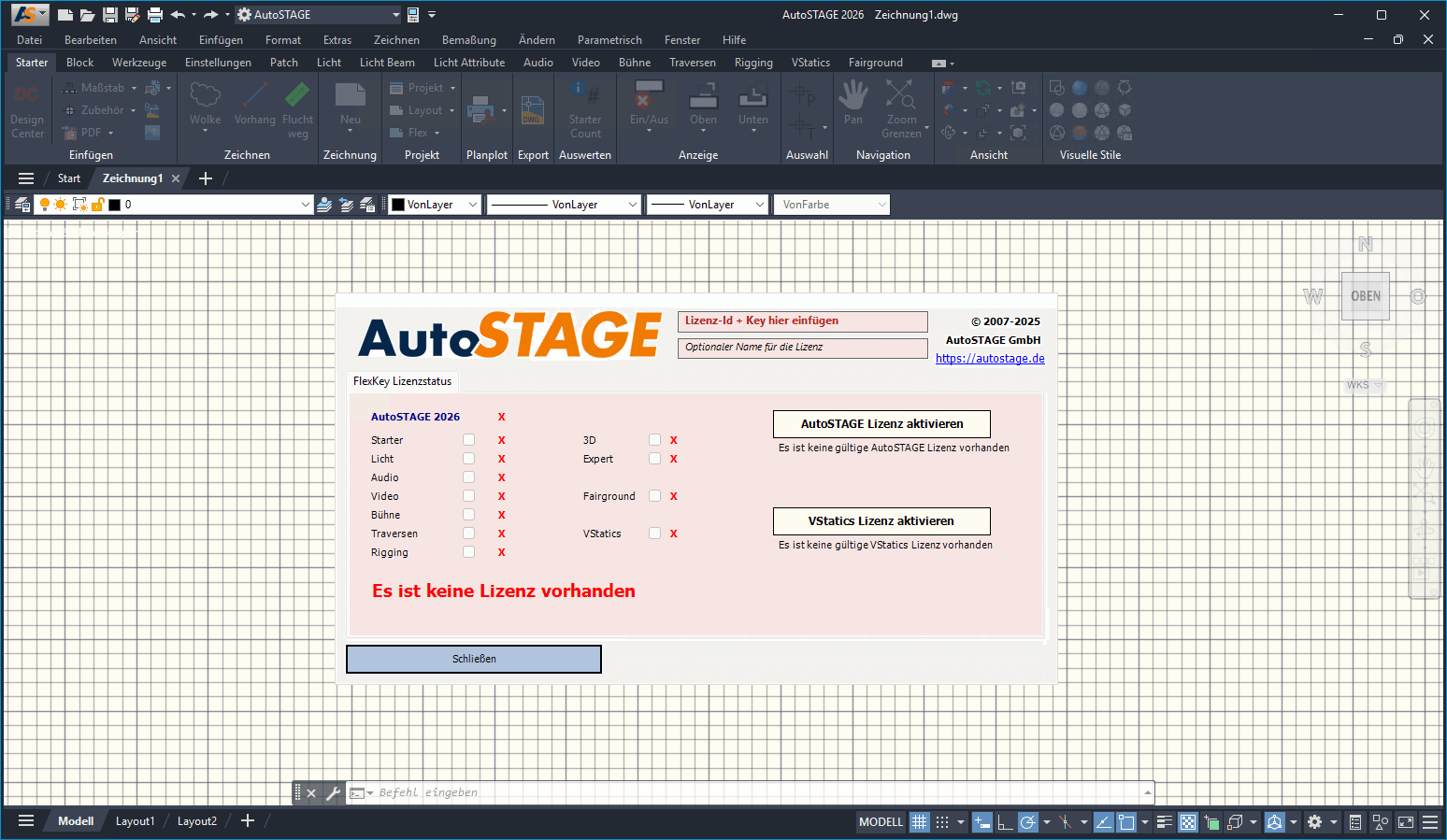Viewport: 1447px width, 840px height.
Task: Open the VonLayer linetype dropdown
Action: 633,205
